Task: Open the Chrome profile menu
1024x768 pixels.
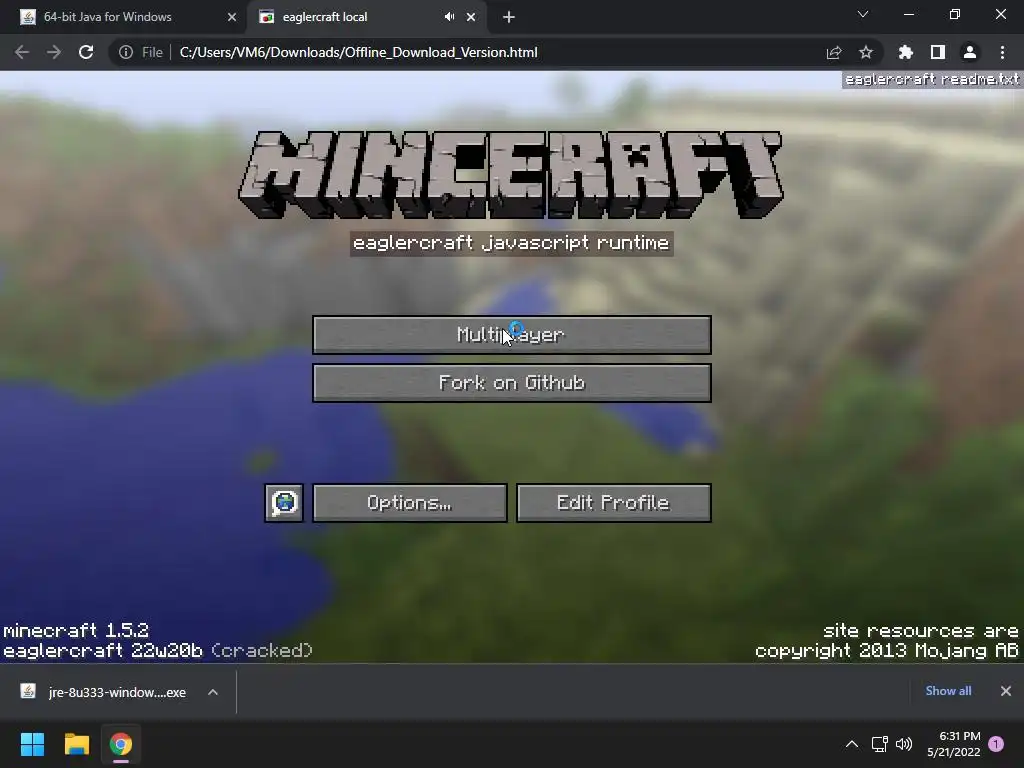Action: [x=970, y=52]
